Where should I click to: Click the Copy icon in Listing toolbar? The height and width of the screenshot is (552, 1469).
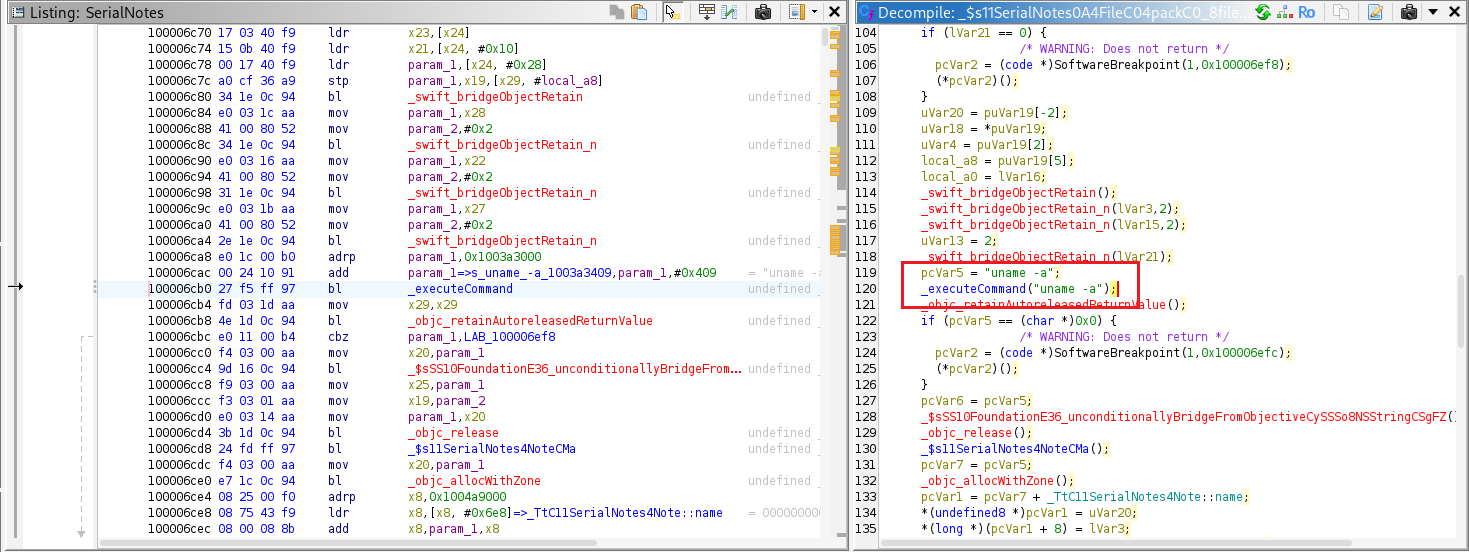point(617,12)
